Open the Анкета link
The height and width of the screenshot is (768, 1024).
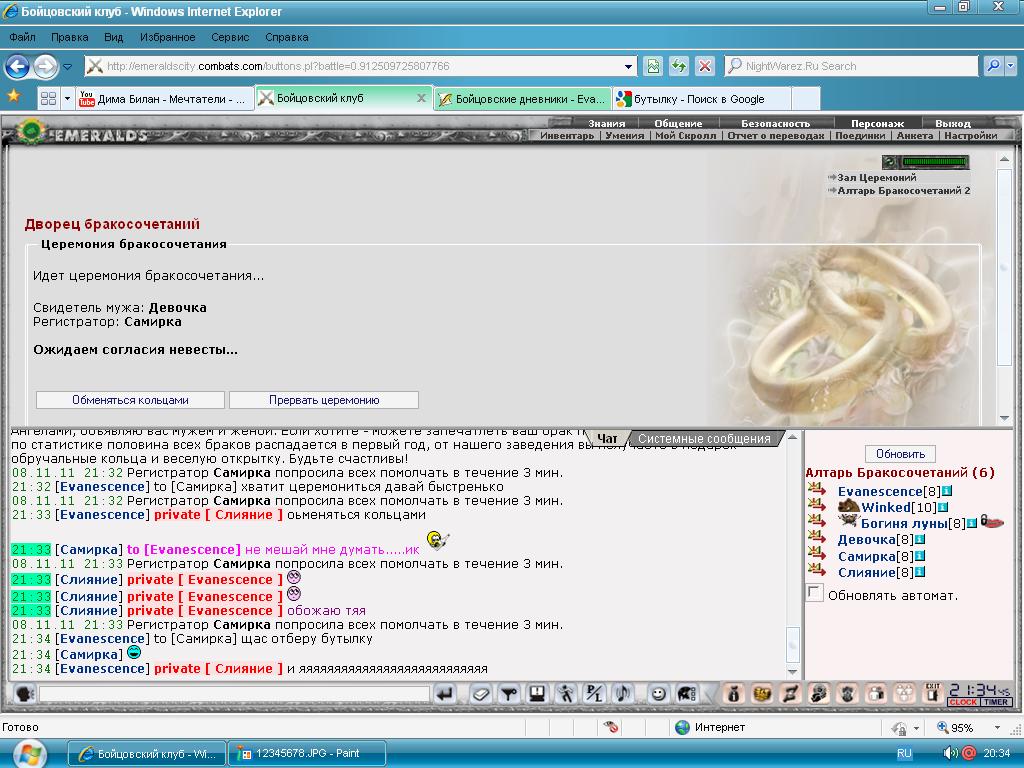coord(914,135)
